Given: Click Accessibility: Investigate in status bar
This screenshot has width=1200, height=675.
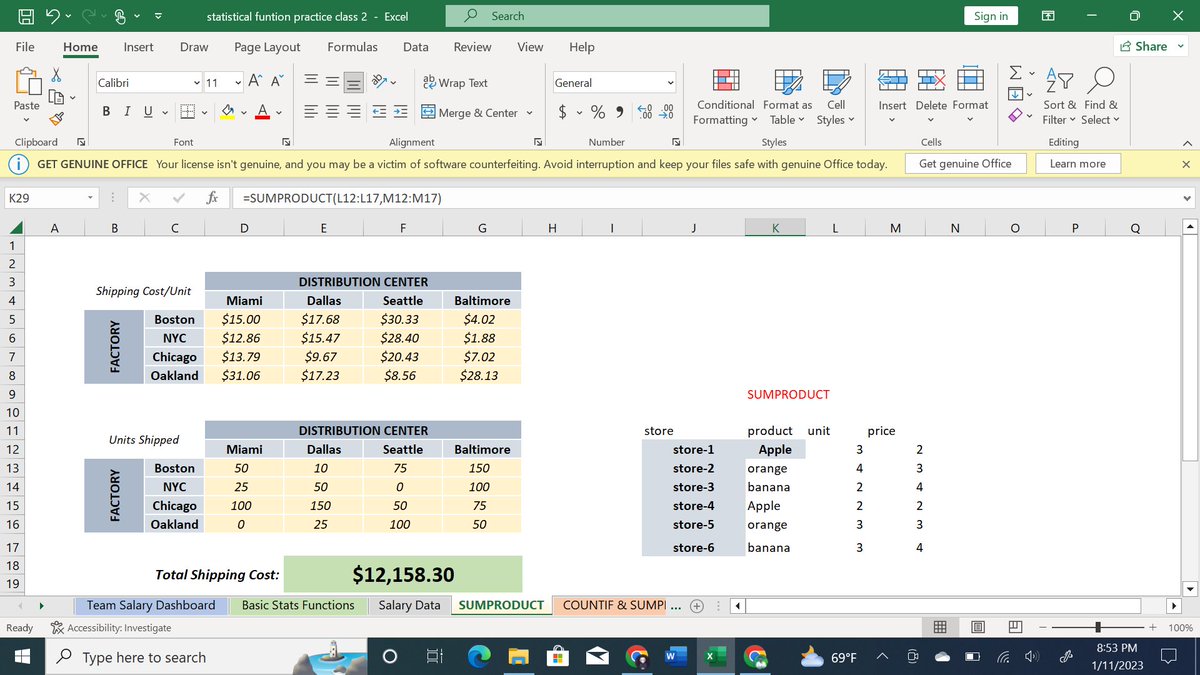Looking at the screenshot, I should [110, 627].
